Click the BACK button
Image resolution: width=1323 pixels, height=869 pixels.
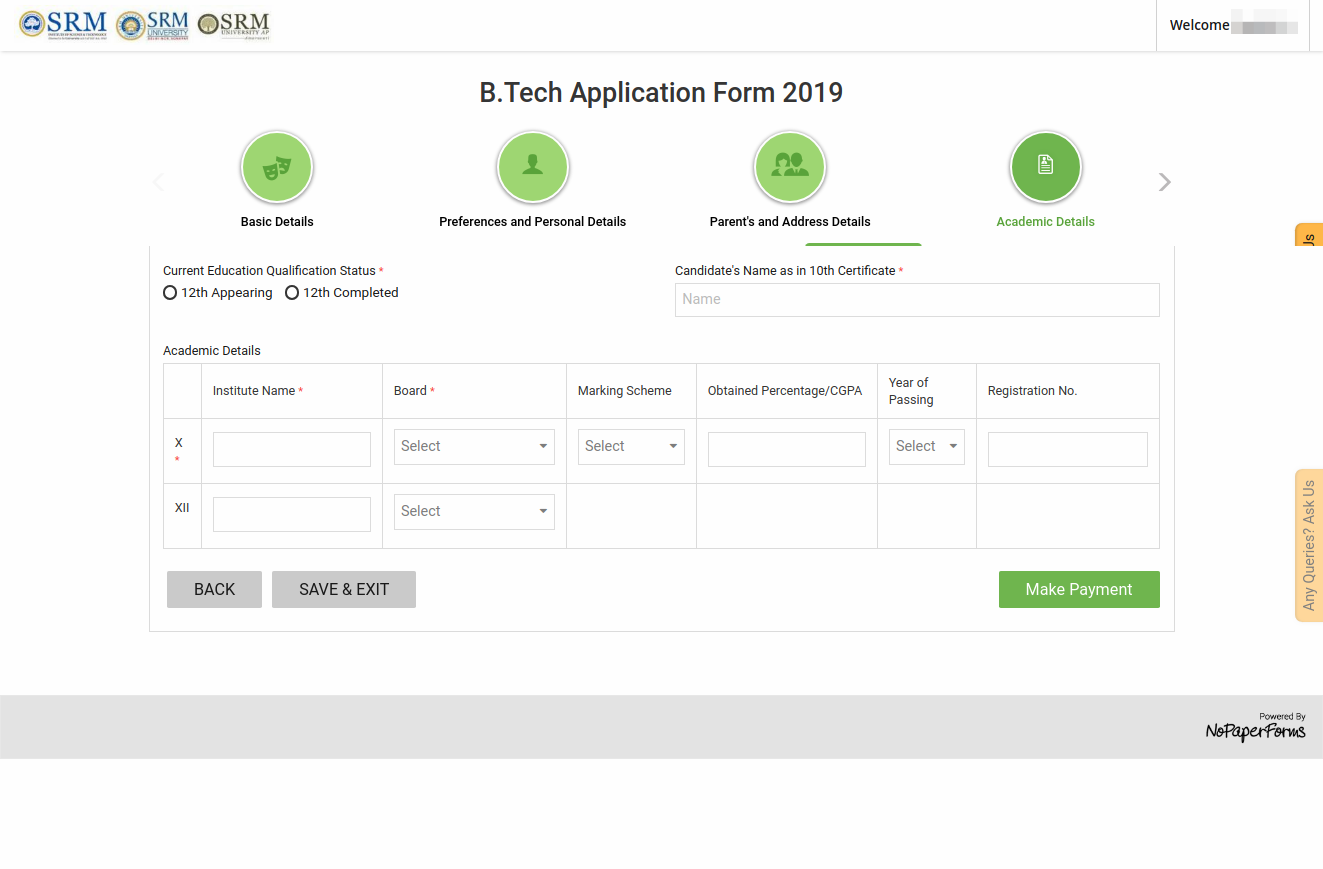[x=214, y=589]
